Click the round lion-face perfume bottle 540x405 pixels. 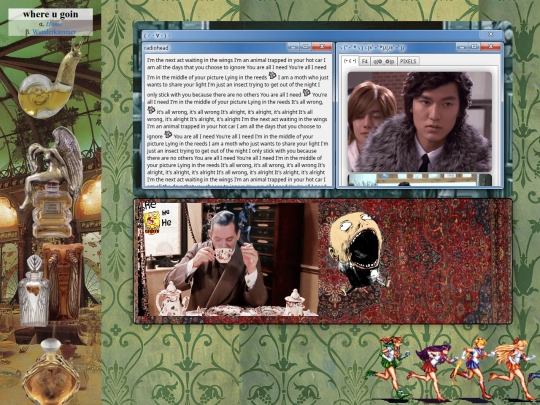(x=52, y=372)
